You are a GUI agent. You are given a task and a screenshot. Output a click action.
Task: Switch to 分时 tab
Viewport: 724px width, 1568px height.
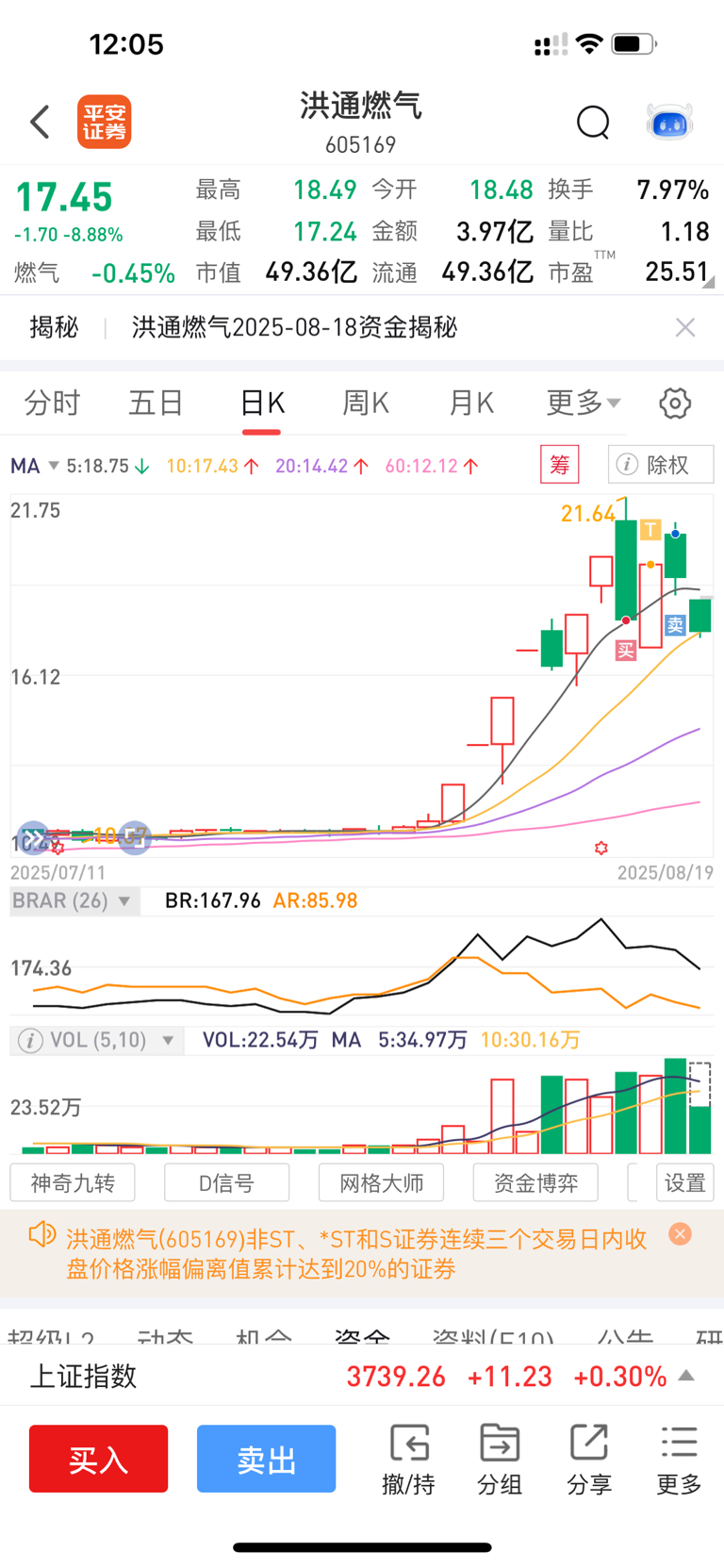(x=52, y=404)
